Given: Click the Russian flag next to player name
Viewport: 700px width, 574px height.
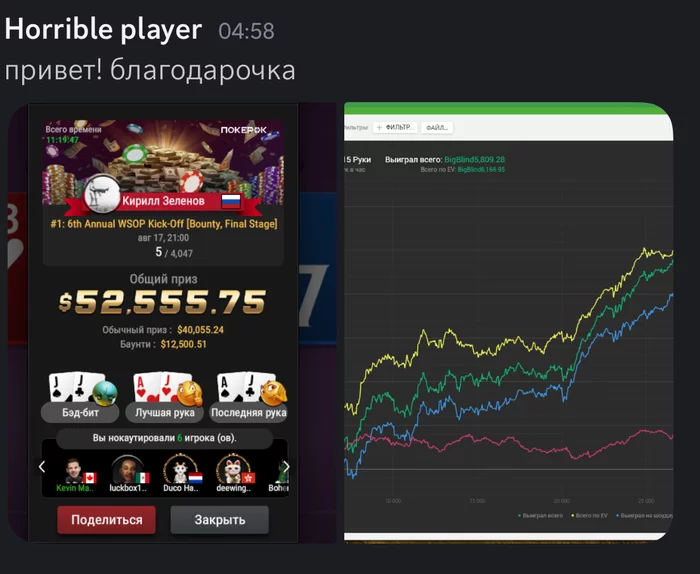Looking at the screenshot, I should 231,201.
